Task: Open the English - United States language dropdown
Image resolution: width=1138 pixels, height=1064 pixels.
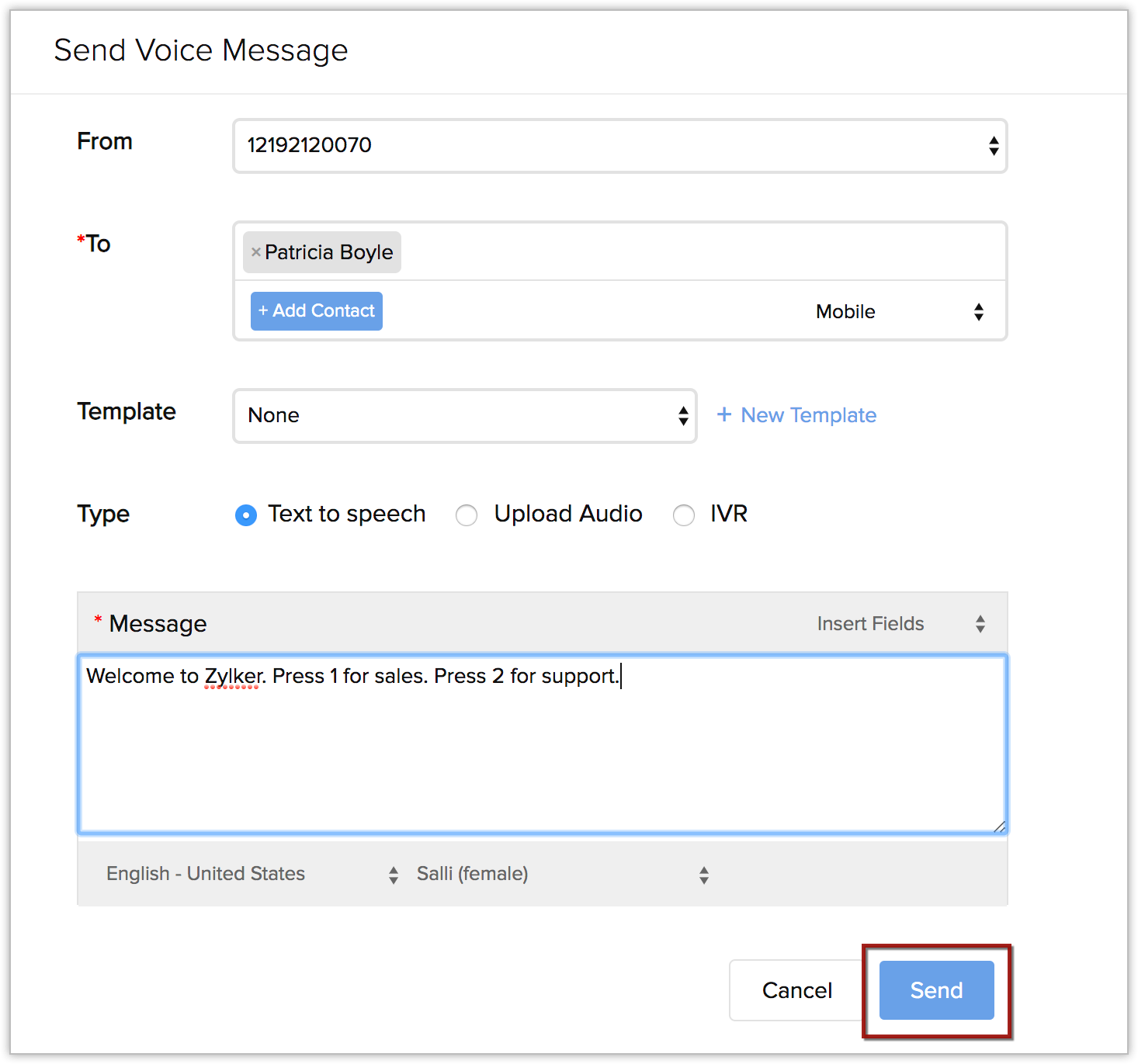Action: tap(252, 875)
